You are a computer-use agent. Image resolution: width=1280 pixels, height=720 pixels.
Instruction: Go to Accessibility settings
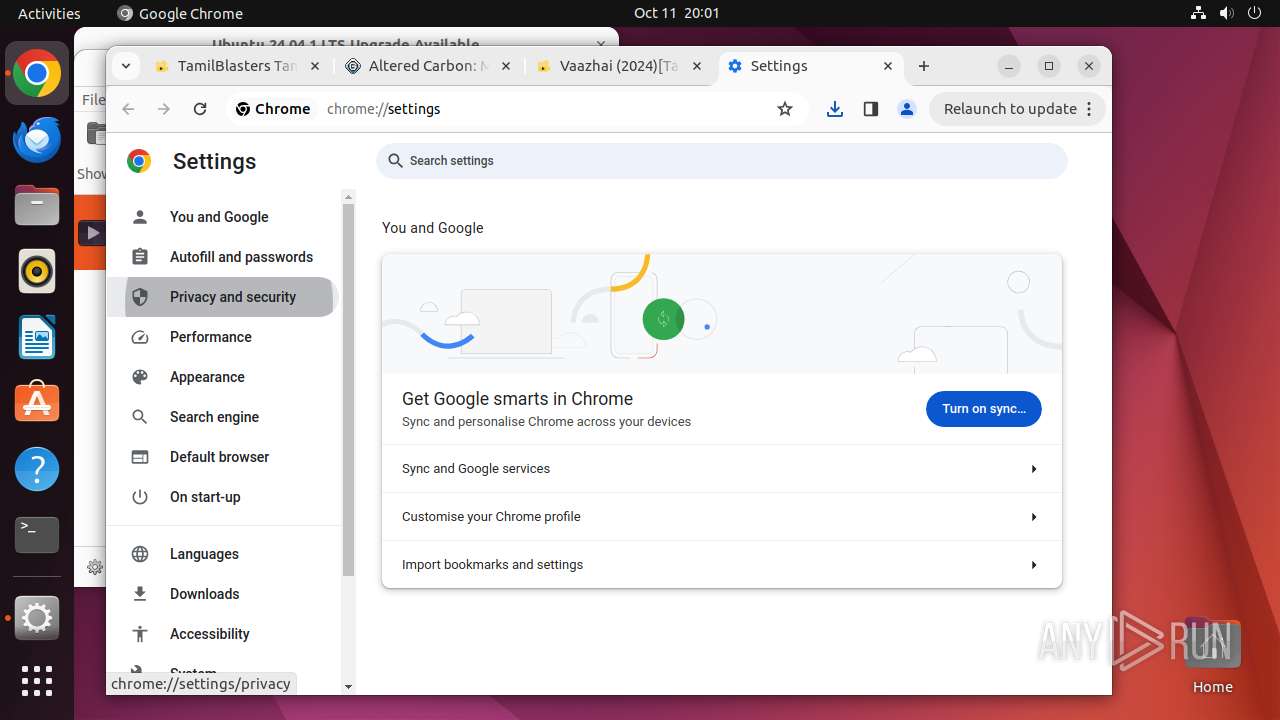224,634
